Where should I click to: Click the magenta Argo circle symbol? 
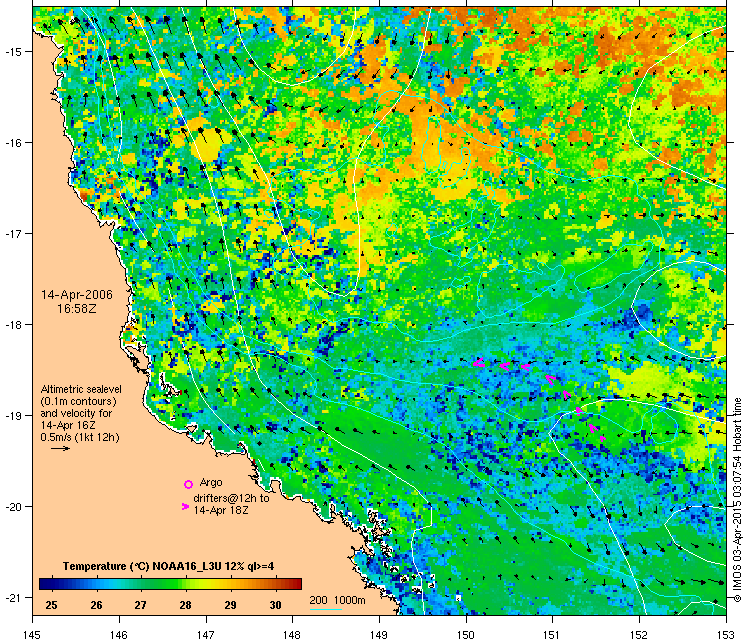[188, 485]
